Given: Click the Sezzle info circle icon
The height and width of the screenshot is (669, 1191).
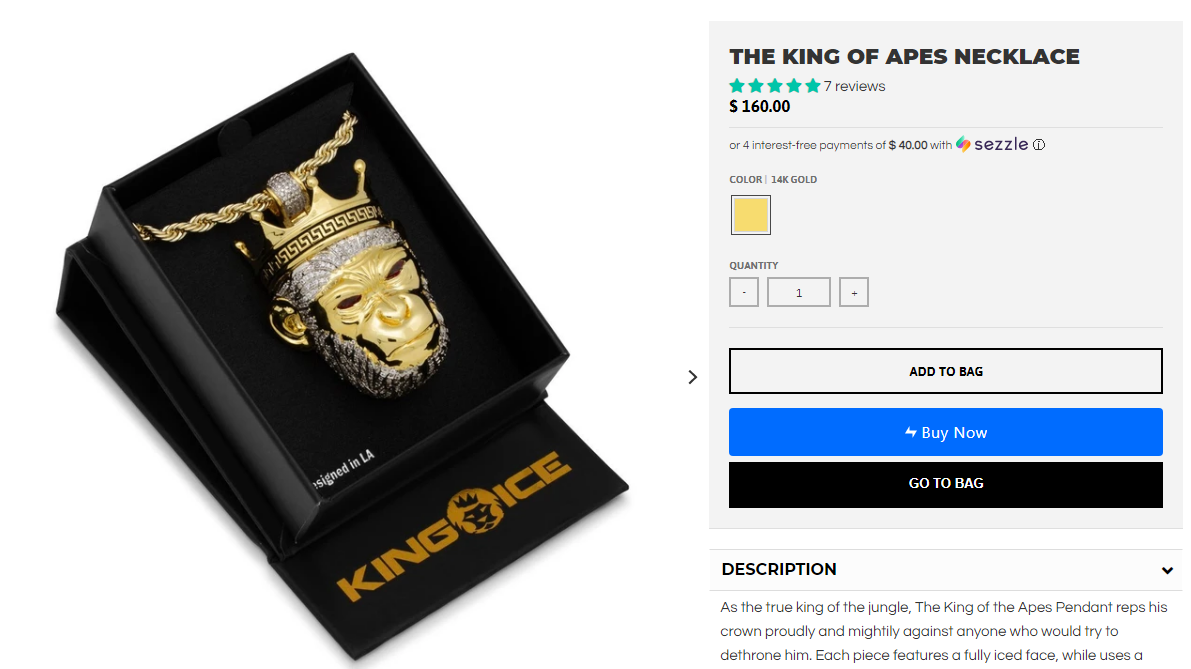Looking at the screenshot, I should coord(1038,145).
